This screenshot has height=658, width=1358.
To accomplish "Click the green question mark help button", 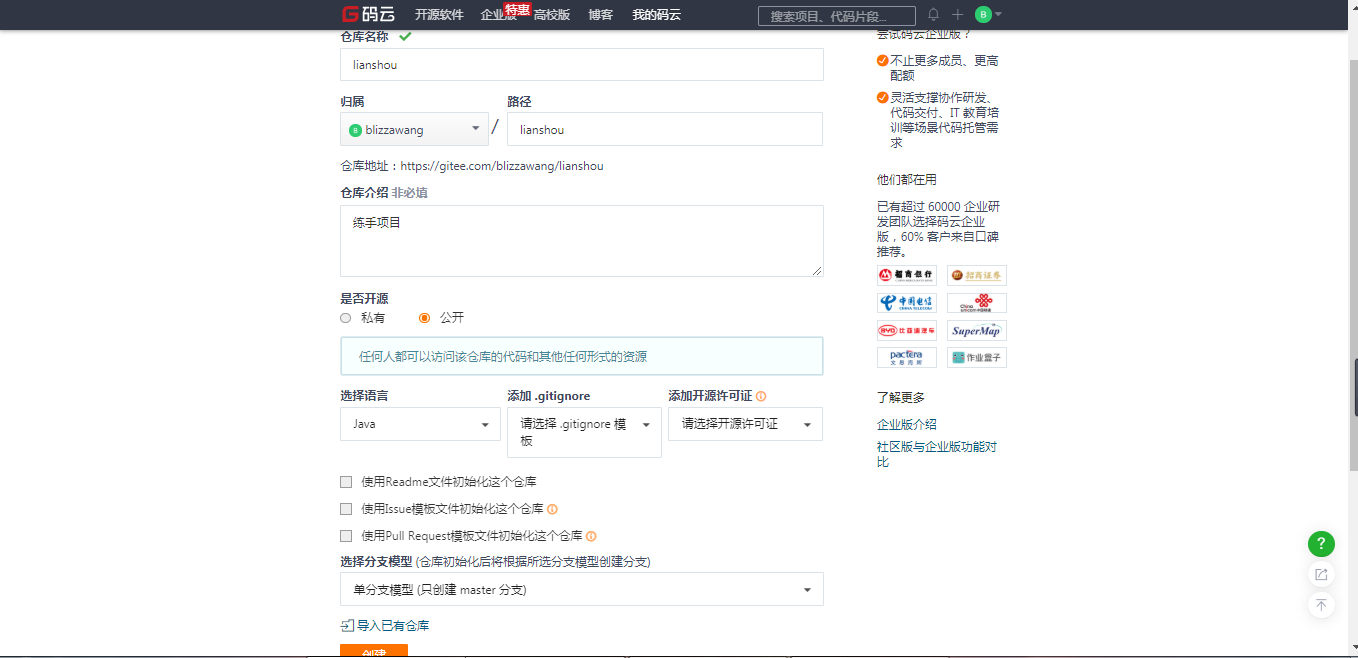I will tap(1321, 544).
